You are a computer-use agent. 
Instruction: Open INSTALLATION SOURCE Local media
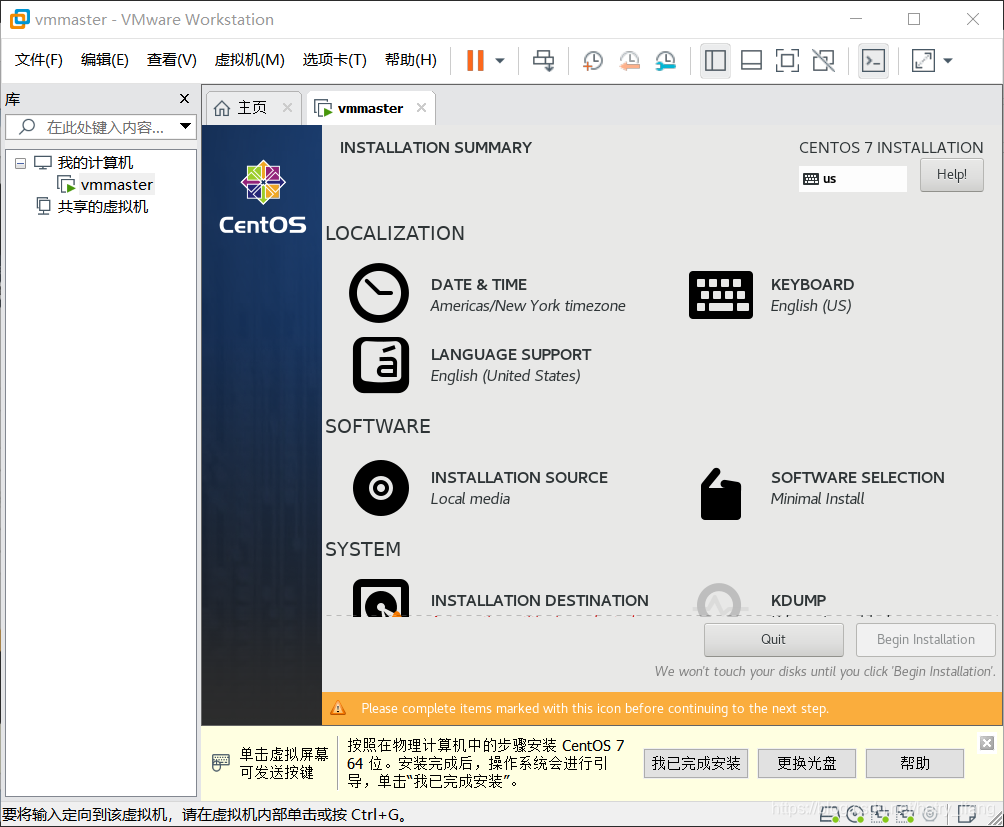(x=519, y=488)
